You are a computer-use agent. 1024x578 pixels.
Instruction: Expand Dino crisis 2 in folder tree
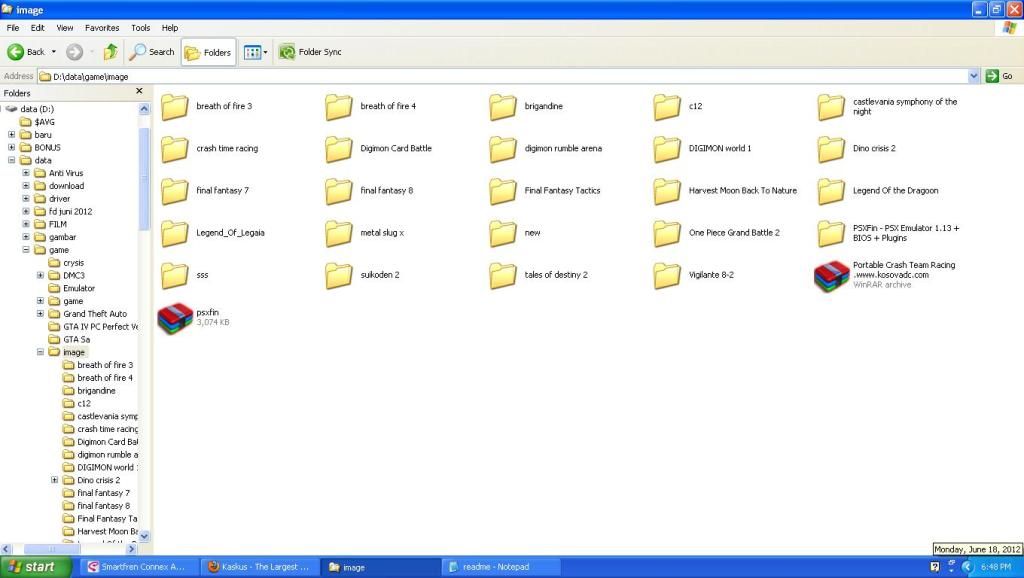54,480
